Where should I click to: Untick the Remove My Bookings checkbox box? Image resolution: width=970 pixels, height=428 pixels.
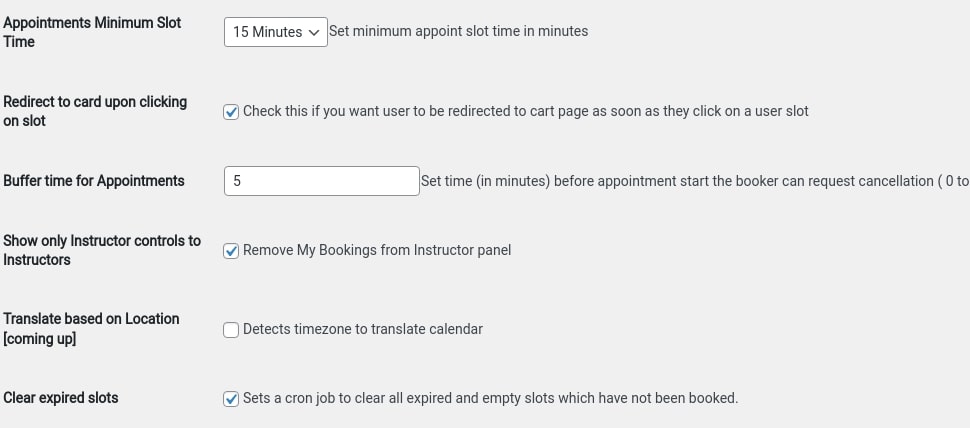tap(231, 251)
